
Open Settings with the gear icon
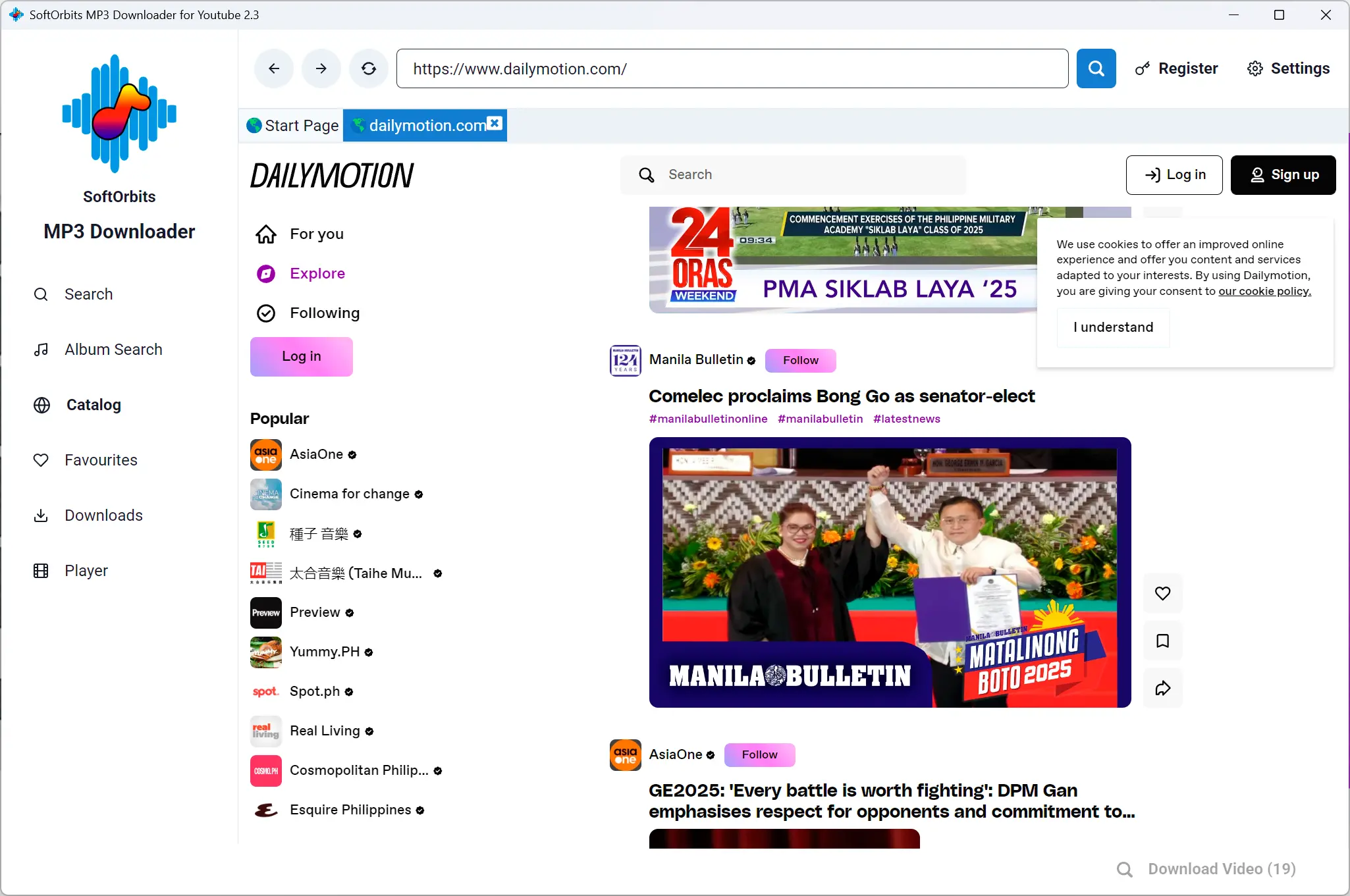1288,68
